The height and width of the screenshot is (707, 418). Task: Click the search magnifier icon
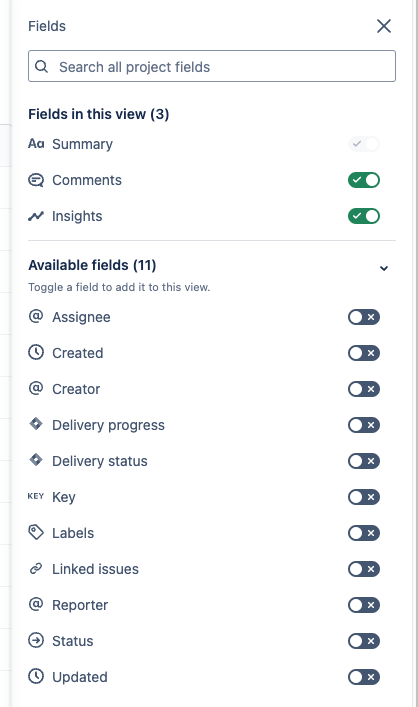pyautogui.click(x=41, y=67)
